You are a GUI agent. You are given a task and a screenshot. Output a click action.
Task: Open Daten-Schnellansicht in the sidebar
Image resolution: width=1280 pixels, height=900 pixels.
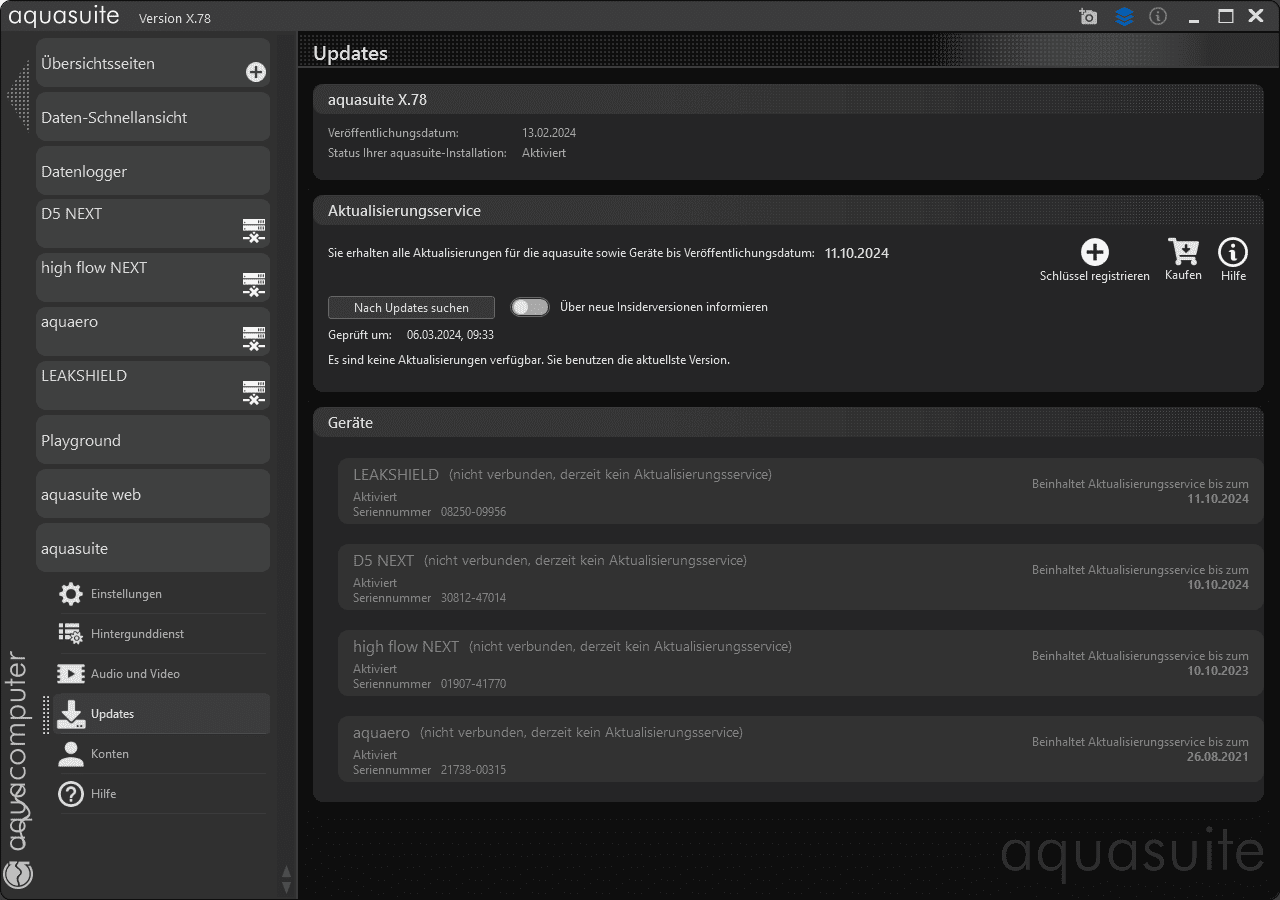point(153,117)
